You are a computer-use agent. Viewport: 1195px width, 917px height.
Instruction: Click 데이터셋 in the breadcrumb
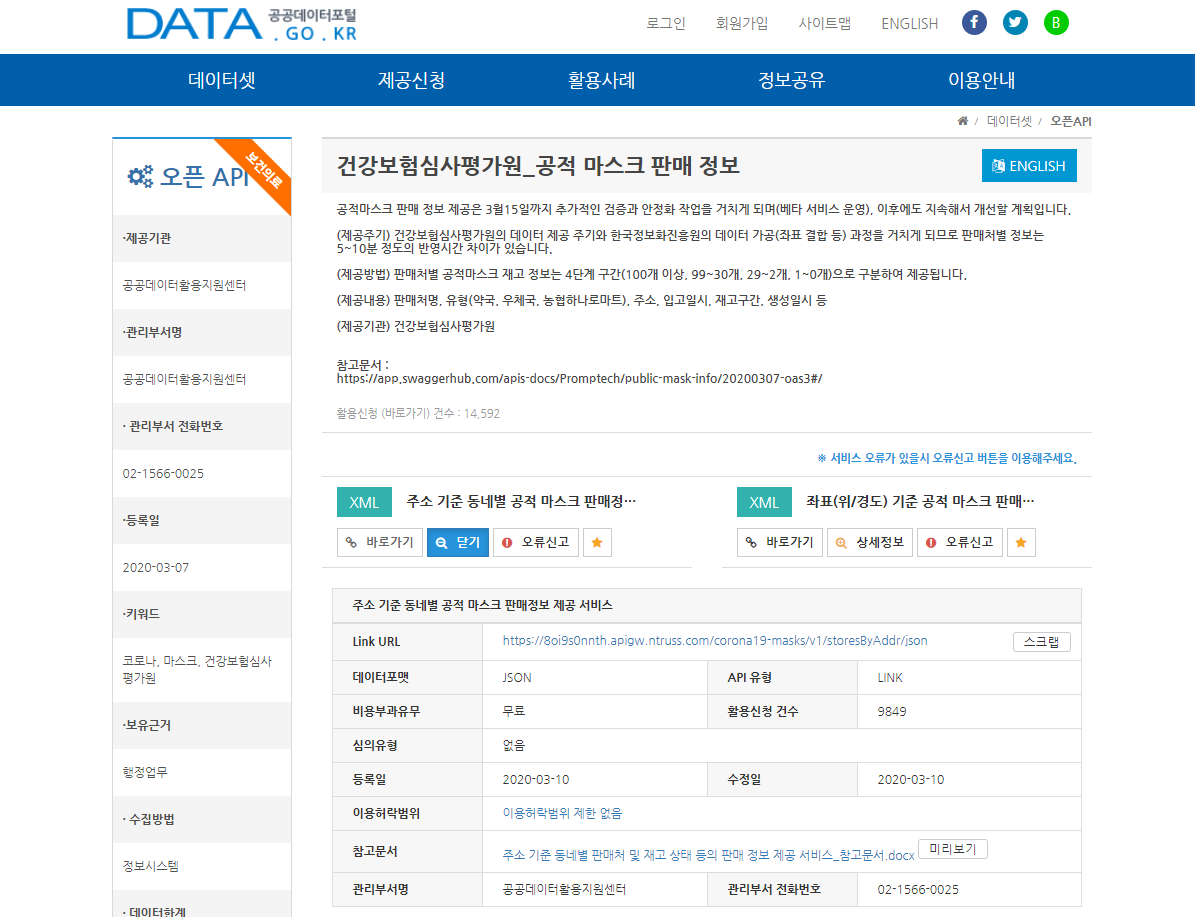(1009, 120)
